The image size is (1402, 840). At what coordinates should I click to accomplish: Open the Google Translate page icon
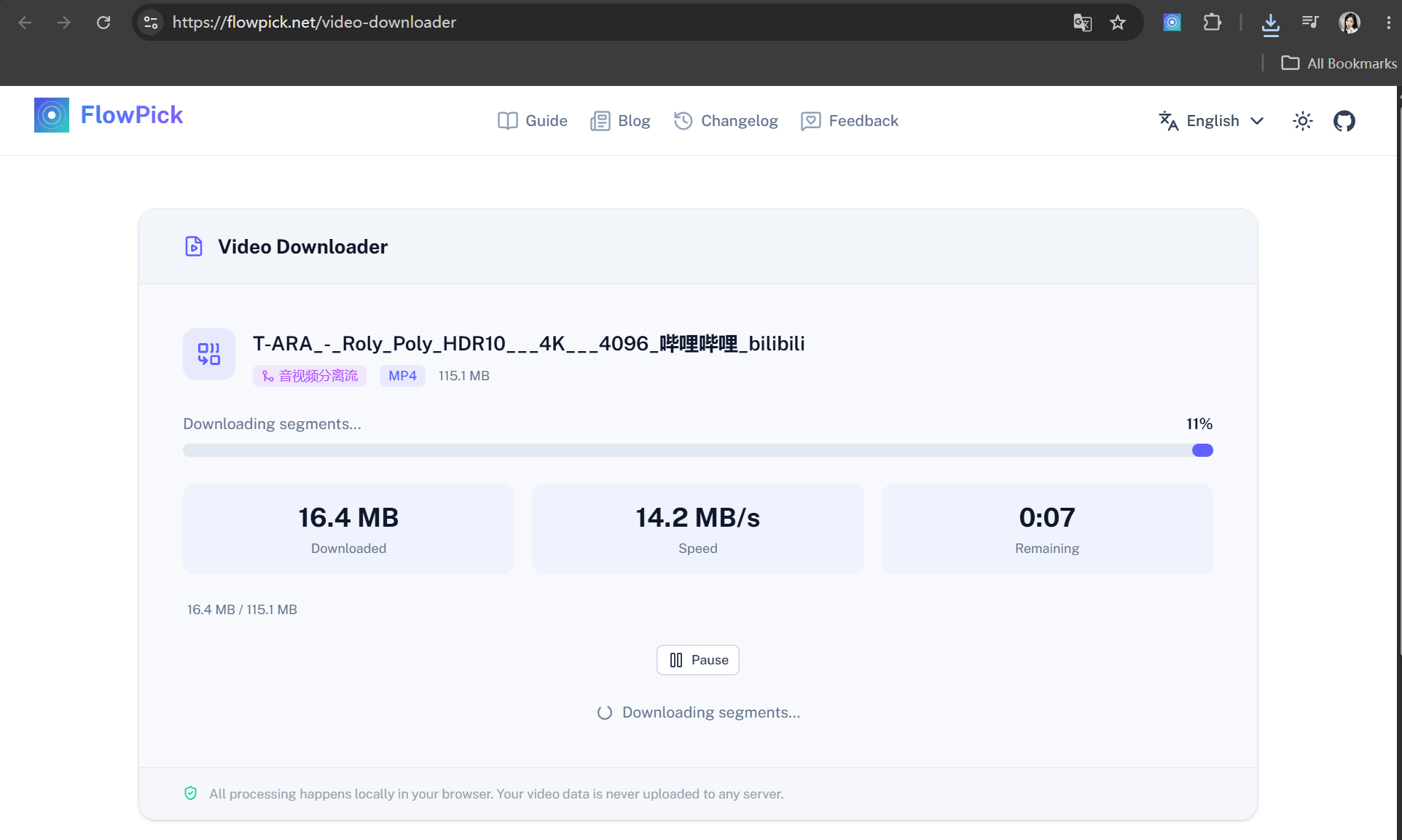1083,23
